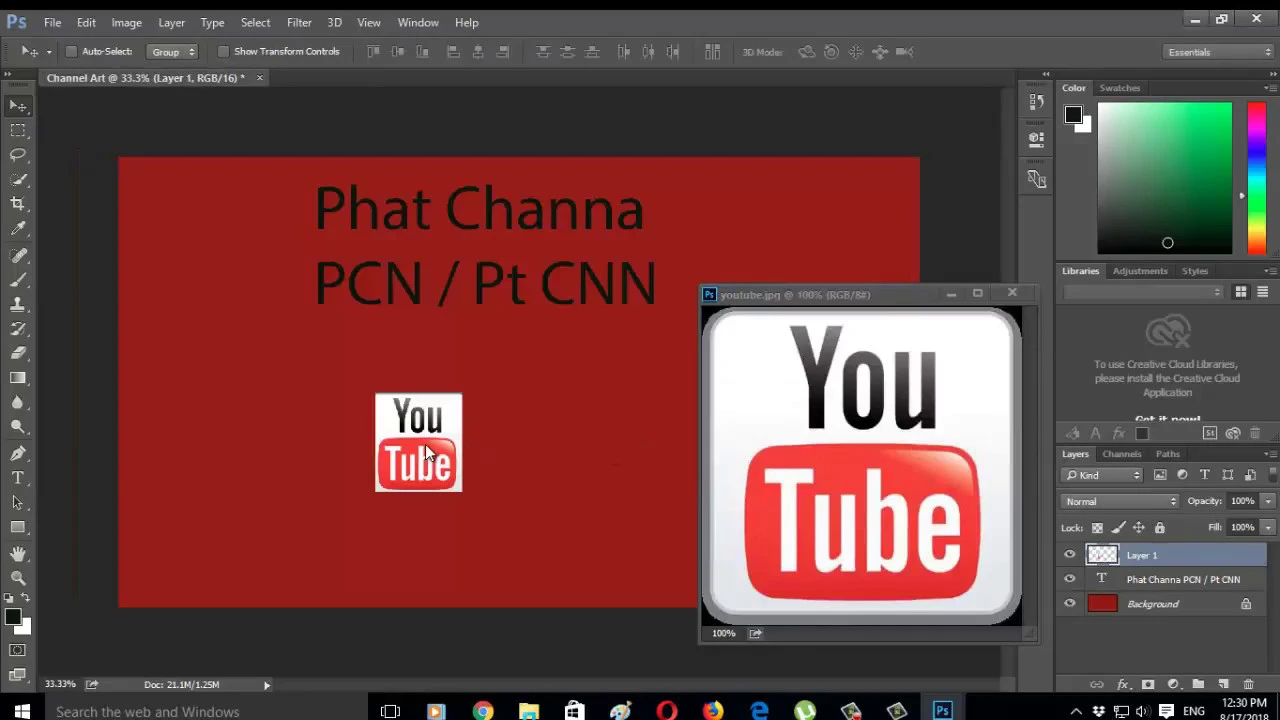This screenshot has width=1280, height=720.
Task: Open the Normal blend mode dropdown
Action: (x=1121, y=501)
